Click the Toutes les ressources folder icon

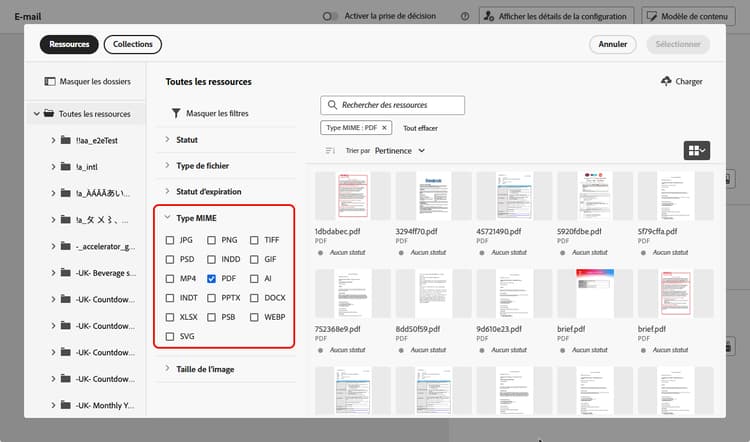(49, 114)
